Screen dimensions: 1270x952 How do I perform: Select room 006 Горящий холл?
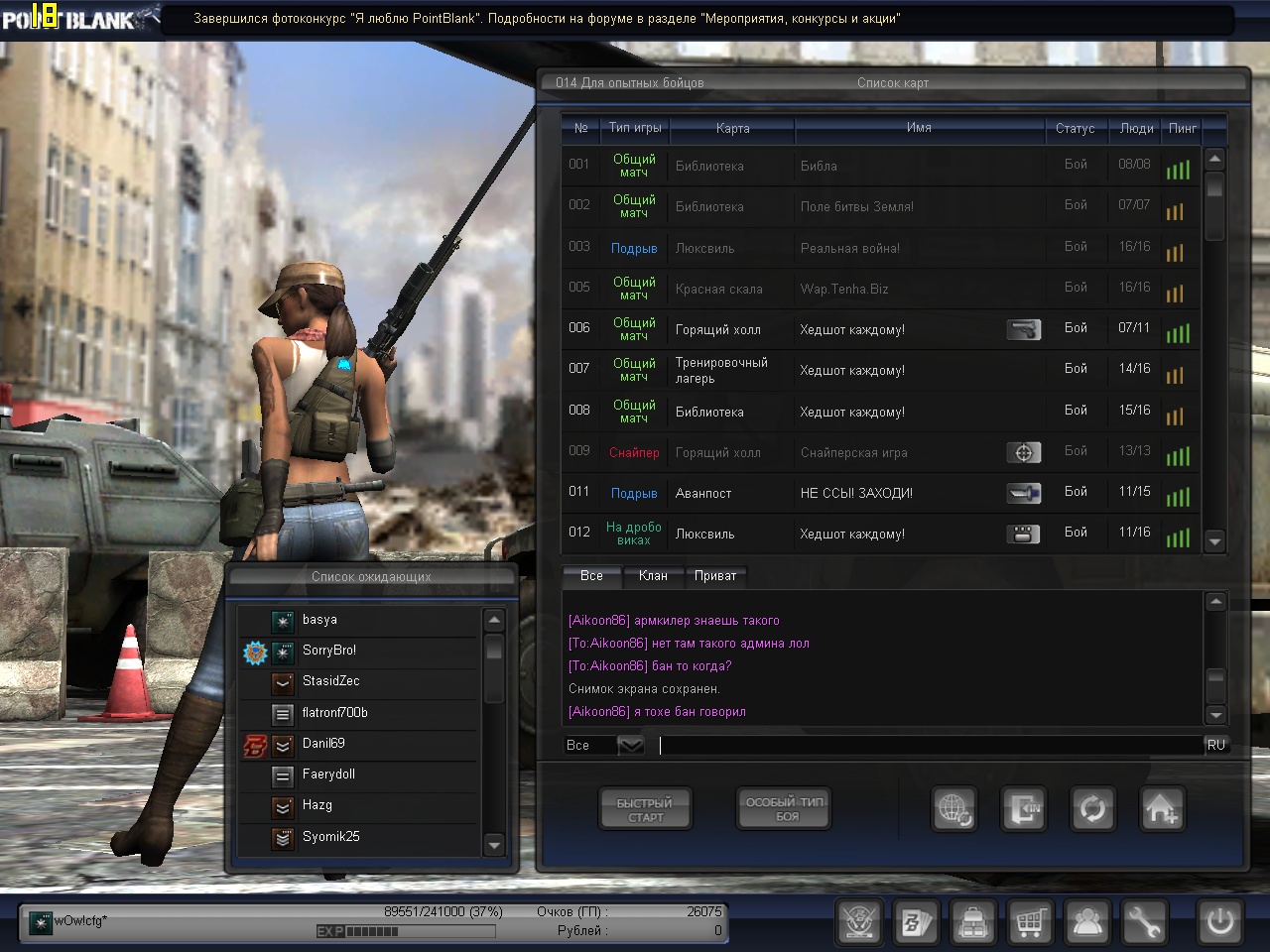click(x=880, y=329)
